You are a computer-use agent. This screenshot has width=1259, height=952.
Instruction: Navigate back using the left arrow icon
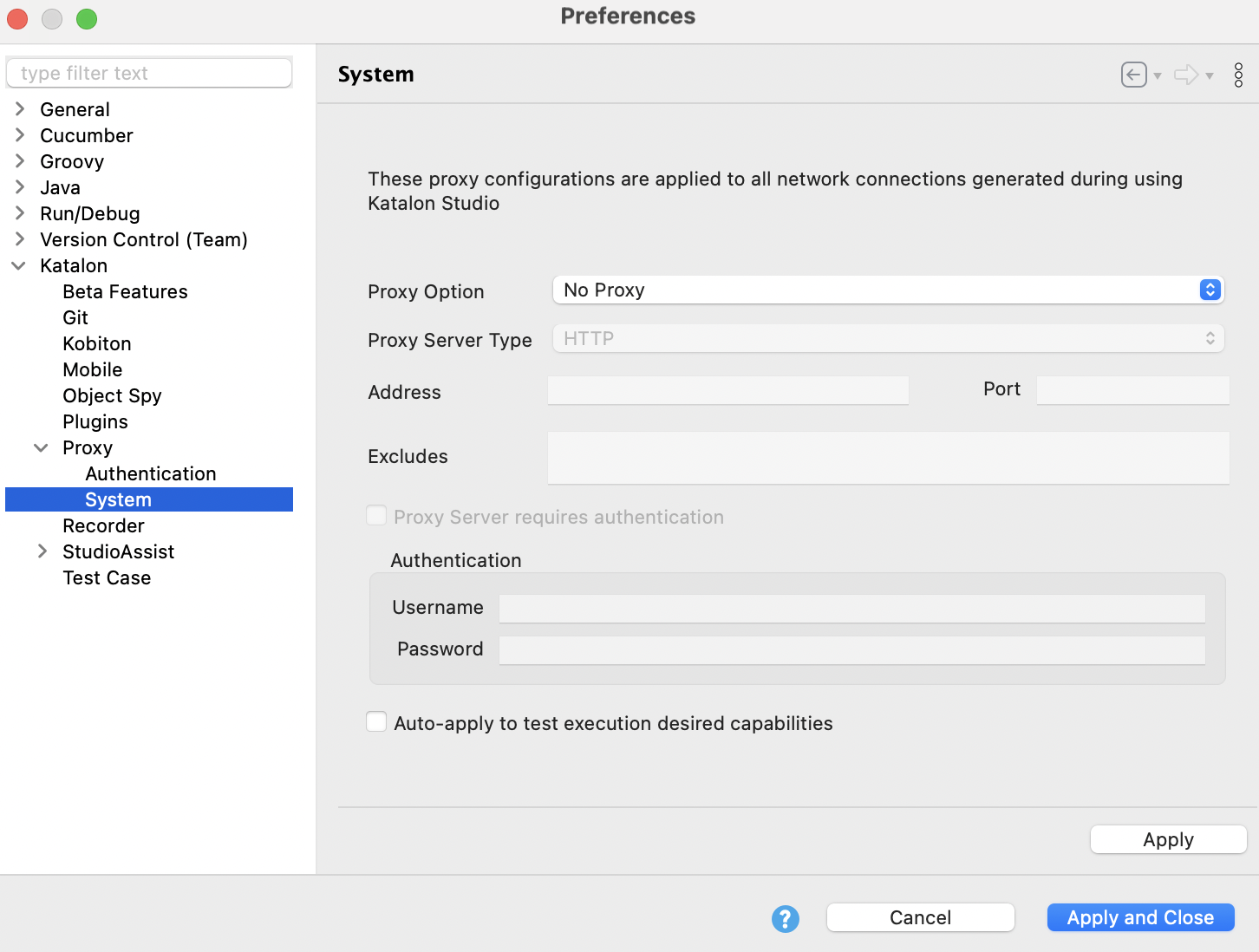tap(1132, 75)
